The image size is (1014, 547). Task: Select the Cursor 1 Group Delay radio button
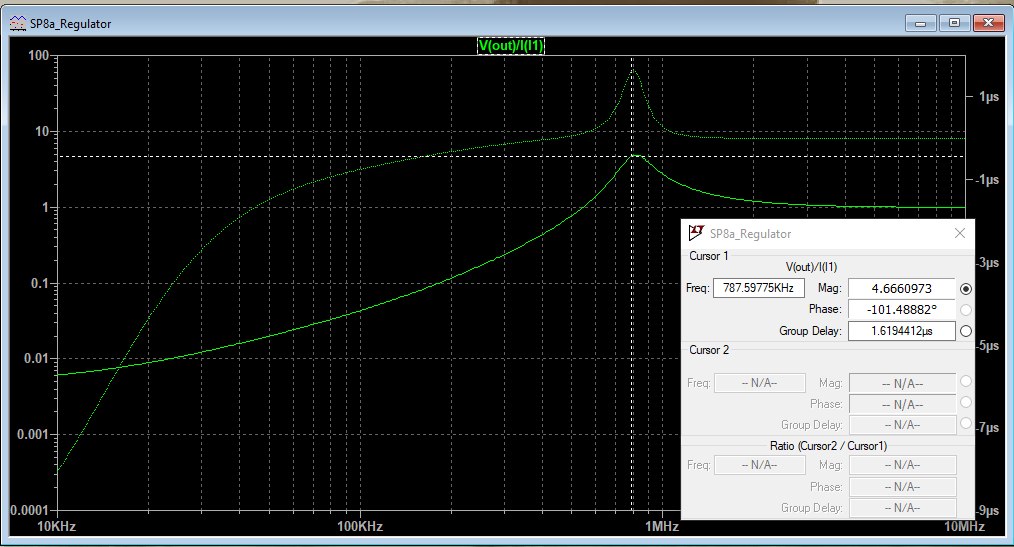[x=965, y=331]
